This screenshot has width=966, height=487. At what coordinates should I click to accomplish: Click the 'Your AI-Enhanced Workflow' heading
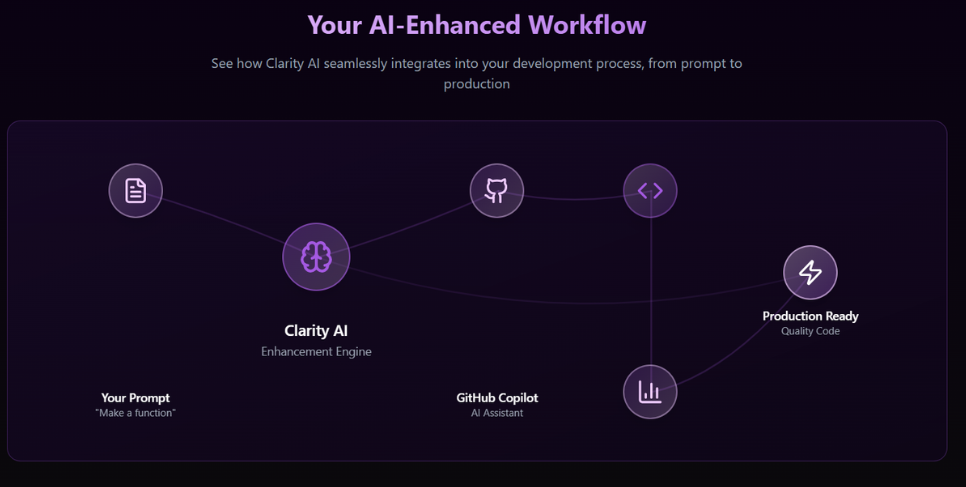click(477, 25)
